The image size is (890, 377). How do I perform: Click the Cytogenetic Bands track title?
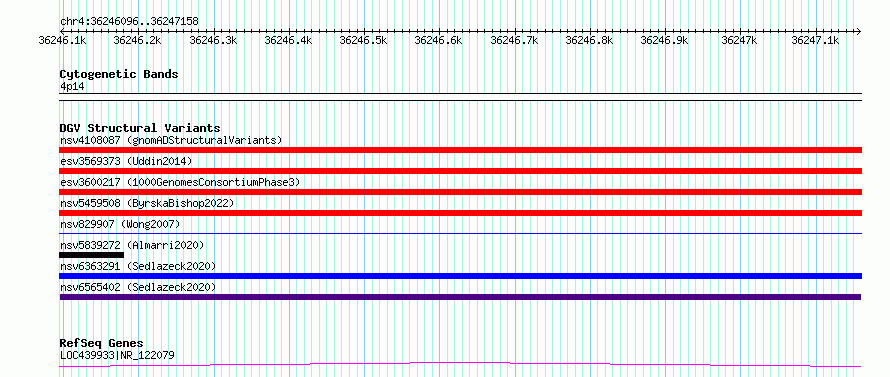119,74
